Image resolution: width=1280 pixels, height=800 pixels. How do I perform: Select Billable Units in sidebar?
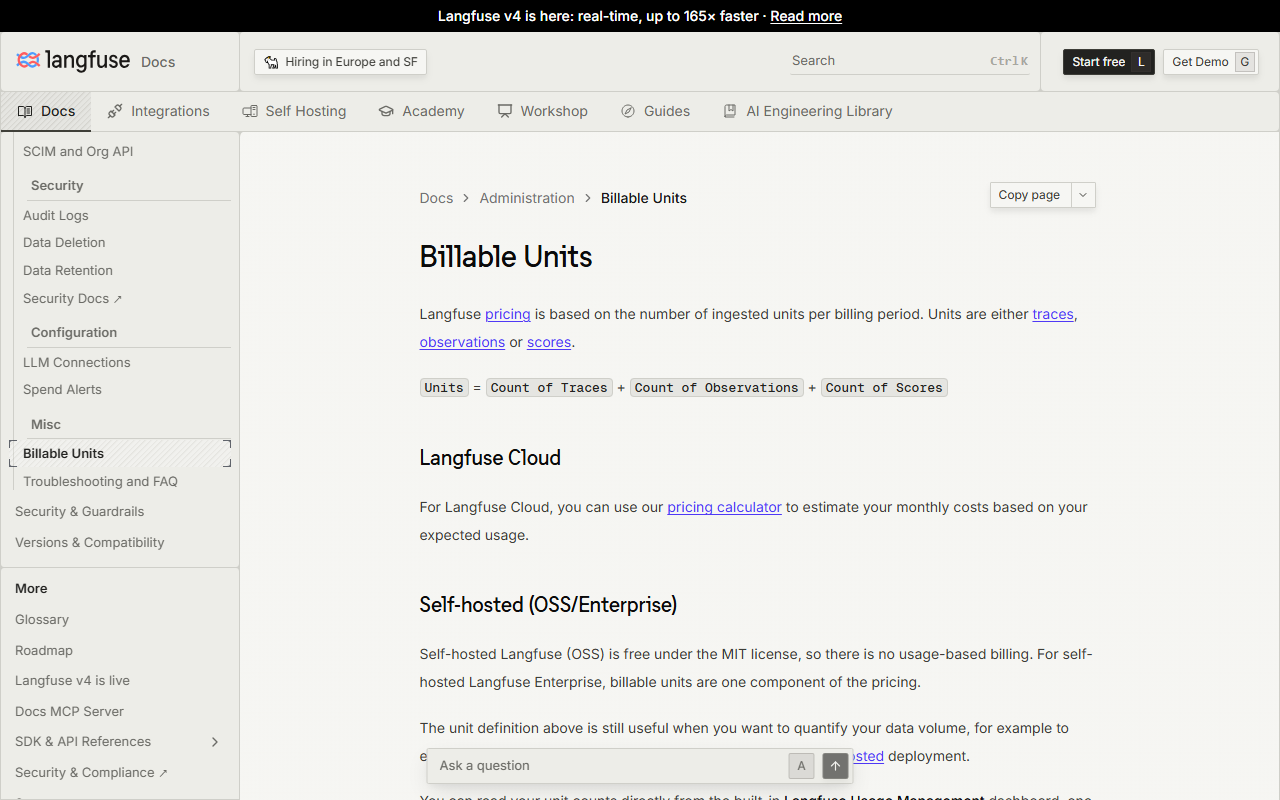coord(120,453)
